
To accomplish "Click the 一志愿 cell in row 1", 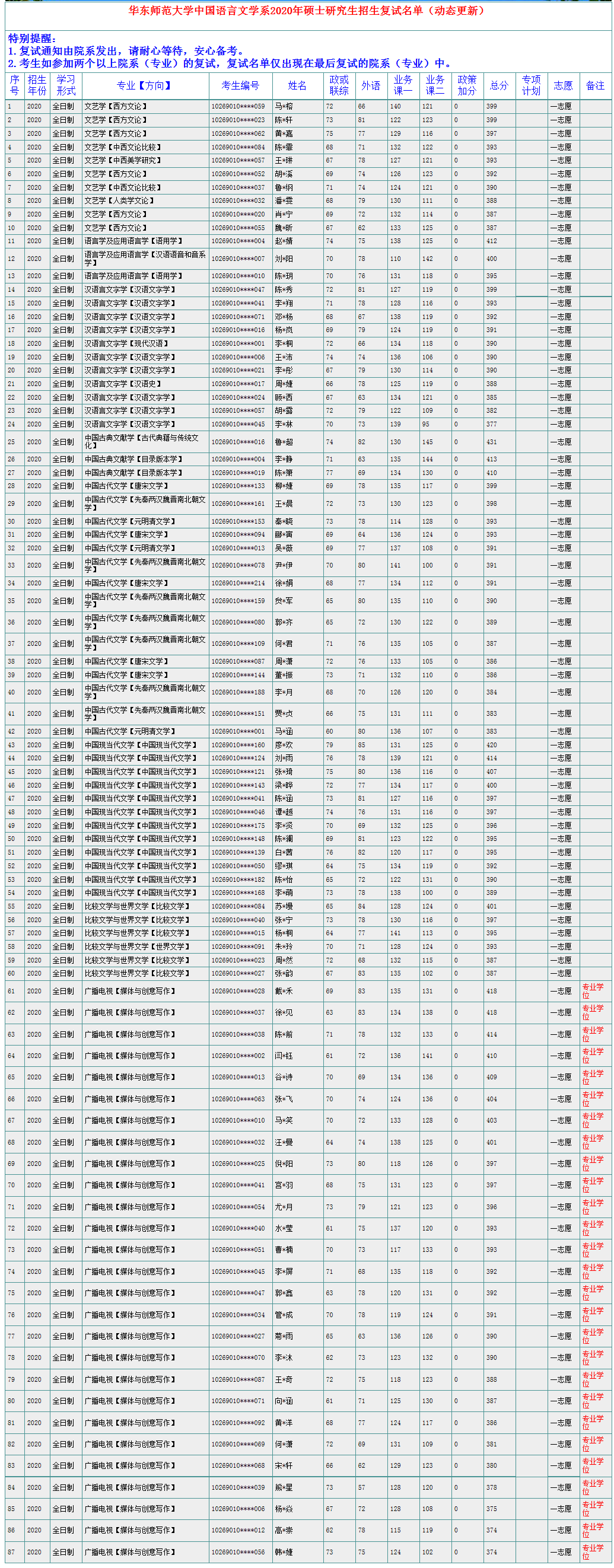I will (561, 107).
